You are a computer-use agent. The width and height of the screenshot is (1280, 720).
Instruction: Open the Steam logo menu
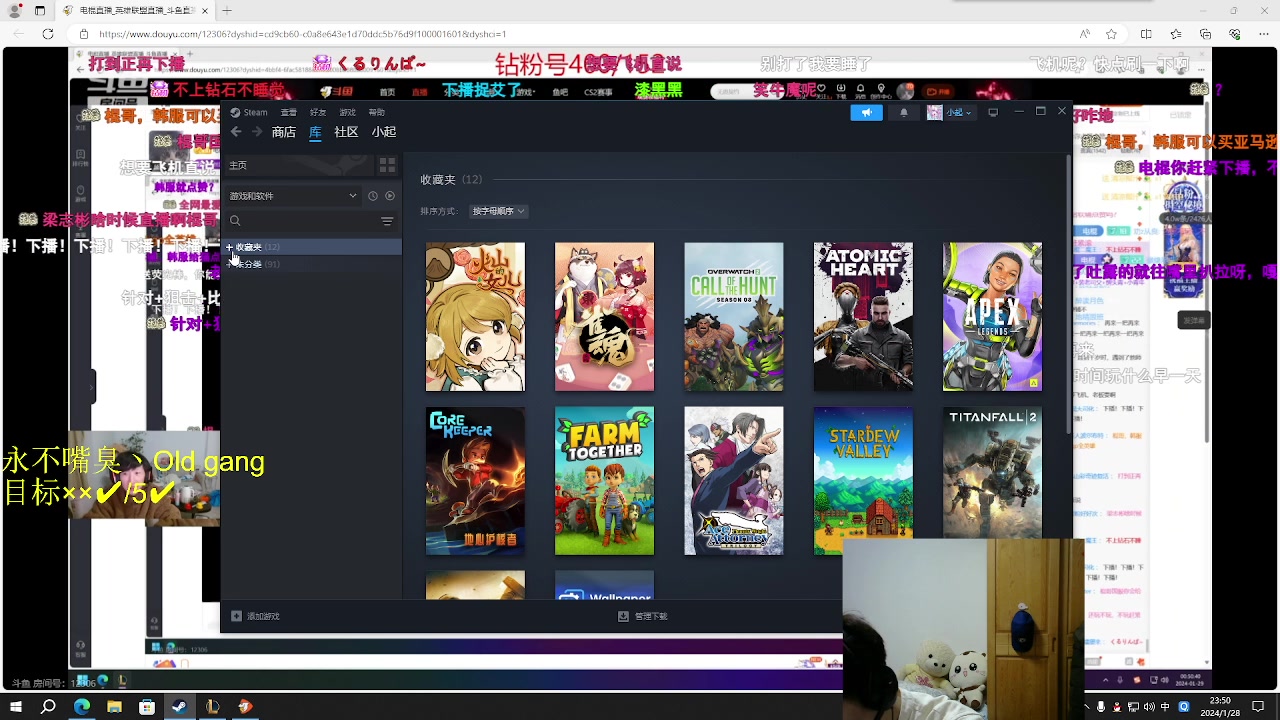click(249, 112)
